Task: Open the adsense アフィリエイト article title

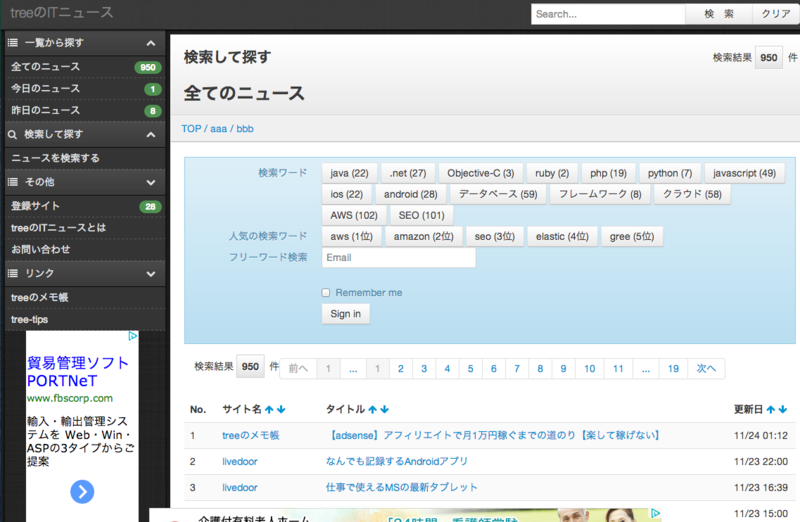Action: (x=495, y=435)
